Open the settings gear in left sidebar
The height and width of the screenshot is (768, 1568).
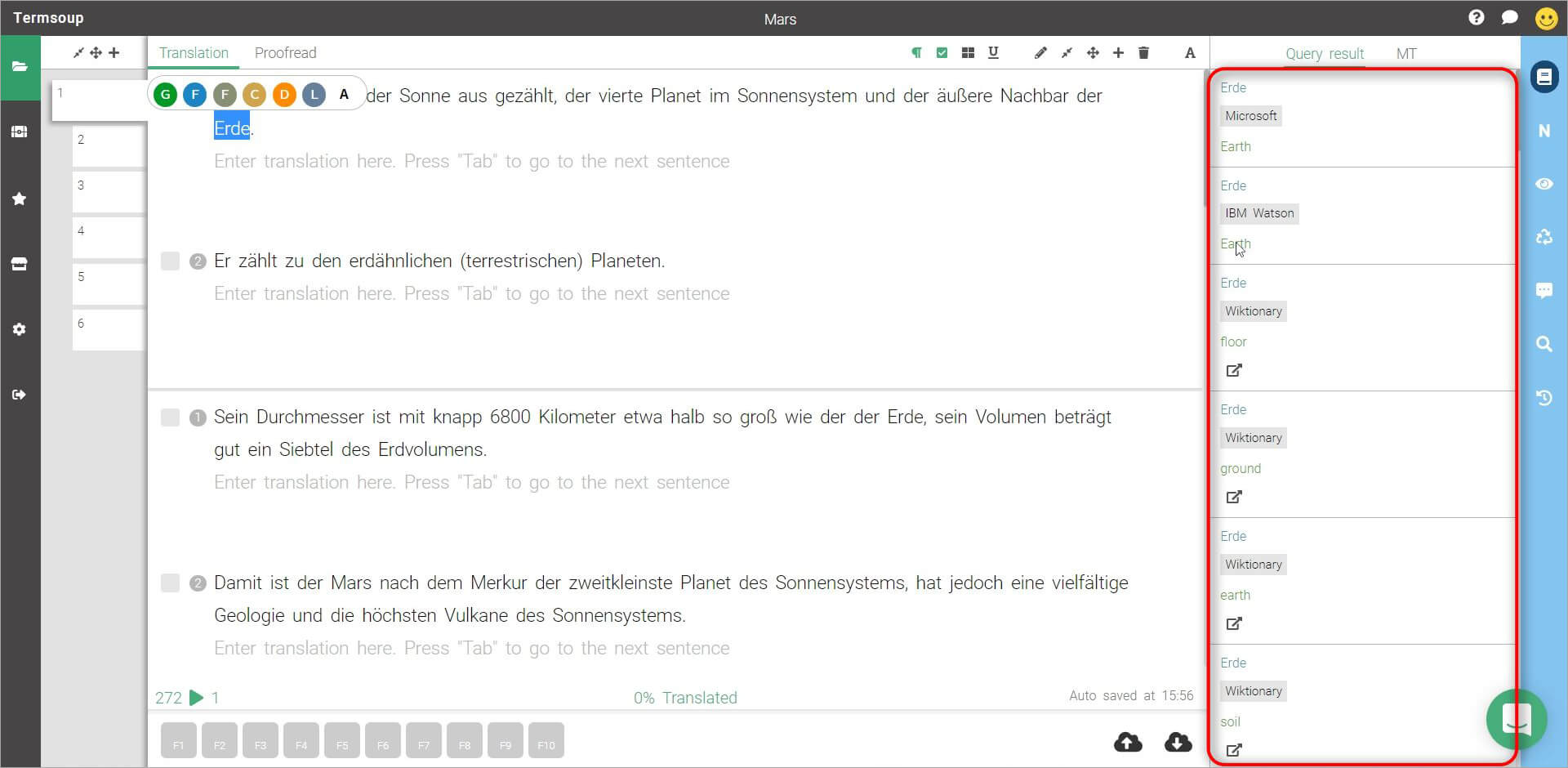(x=20, y=329)
